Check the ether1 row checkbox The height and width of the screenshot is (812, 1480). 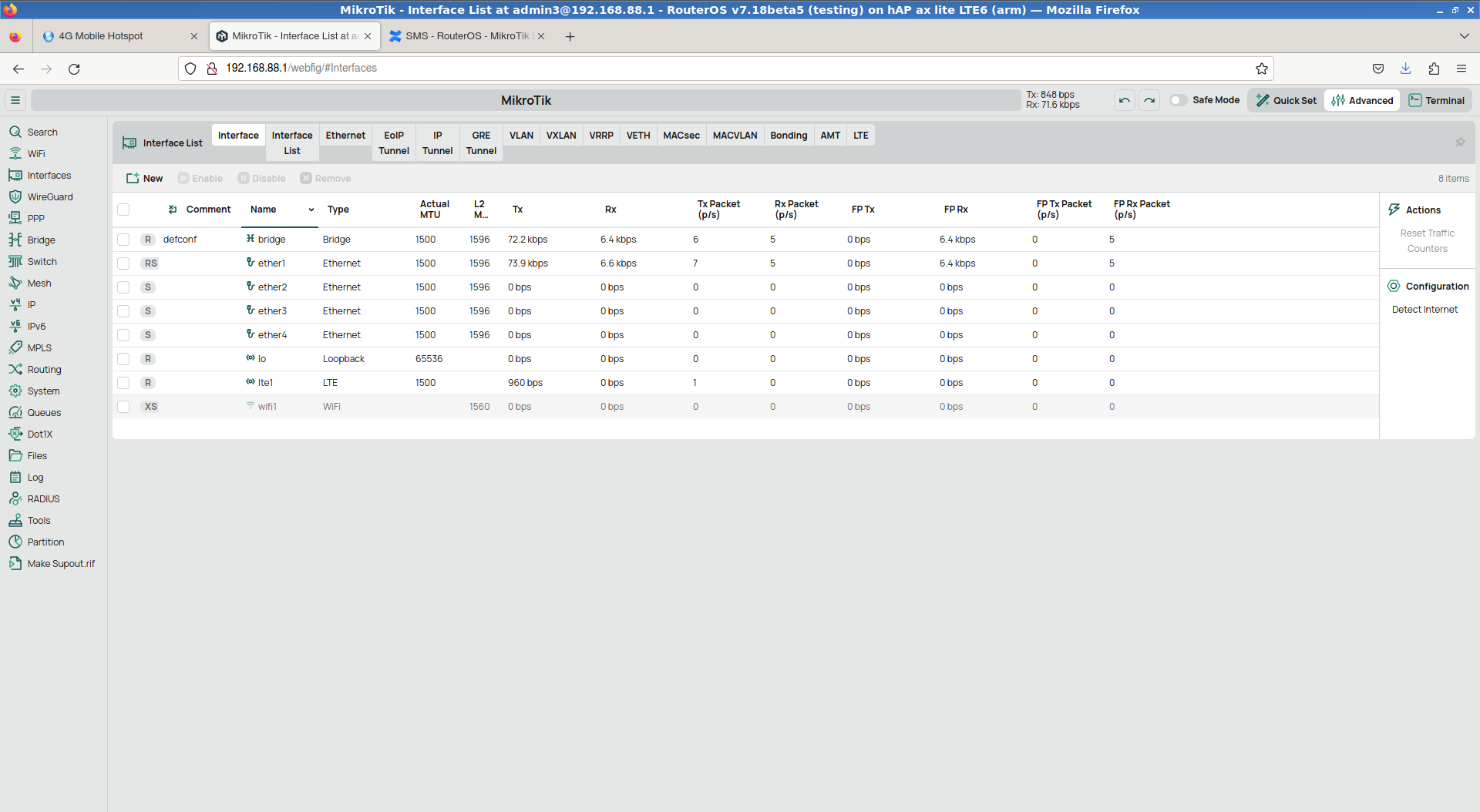pos(123,263)
